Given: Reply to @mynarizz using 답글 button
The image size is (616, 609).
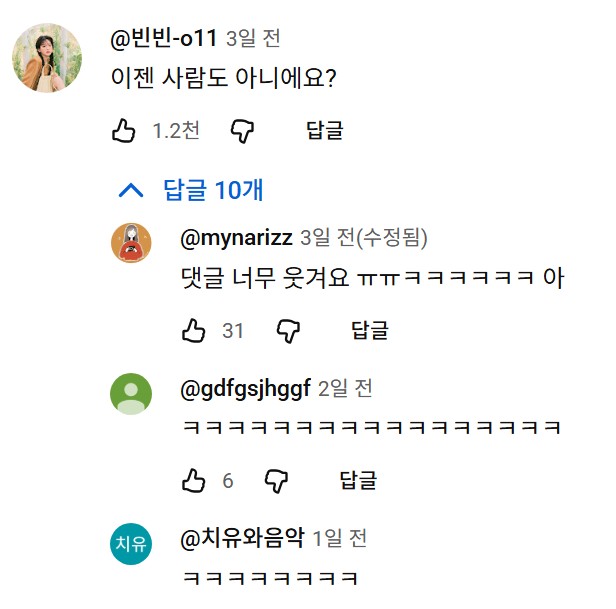Looking at the screenshot, I should [x=370, y=330].
